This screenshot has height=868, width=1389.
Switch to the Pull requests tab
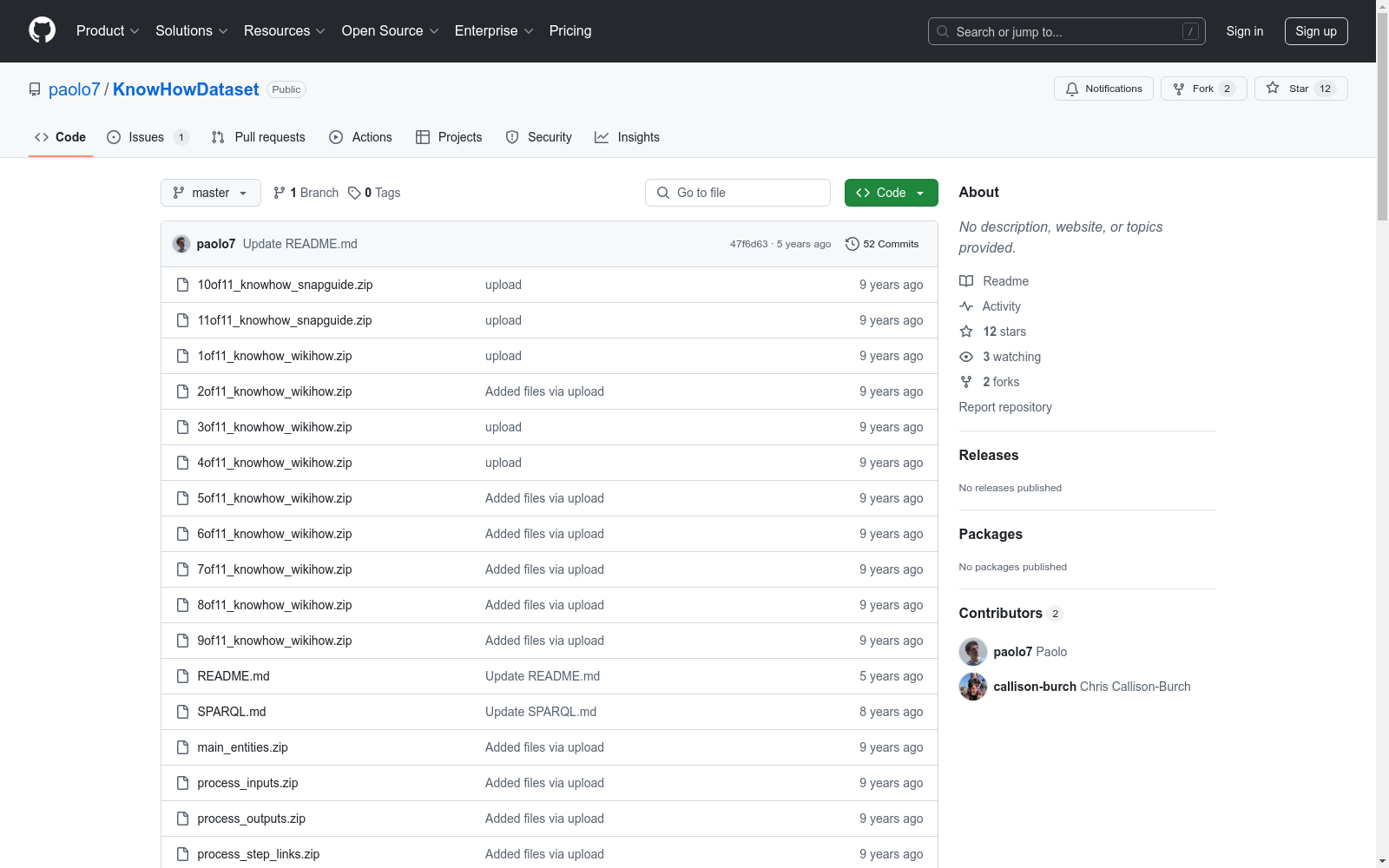point(259,137)
